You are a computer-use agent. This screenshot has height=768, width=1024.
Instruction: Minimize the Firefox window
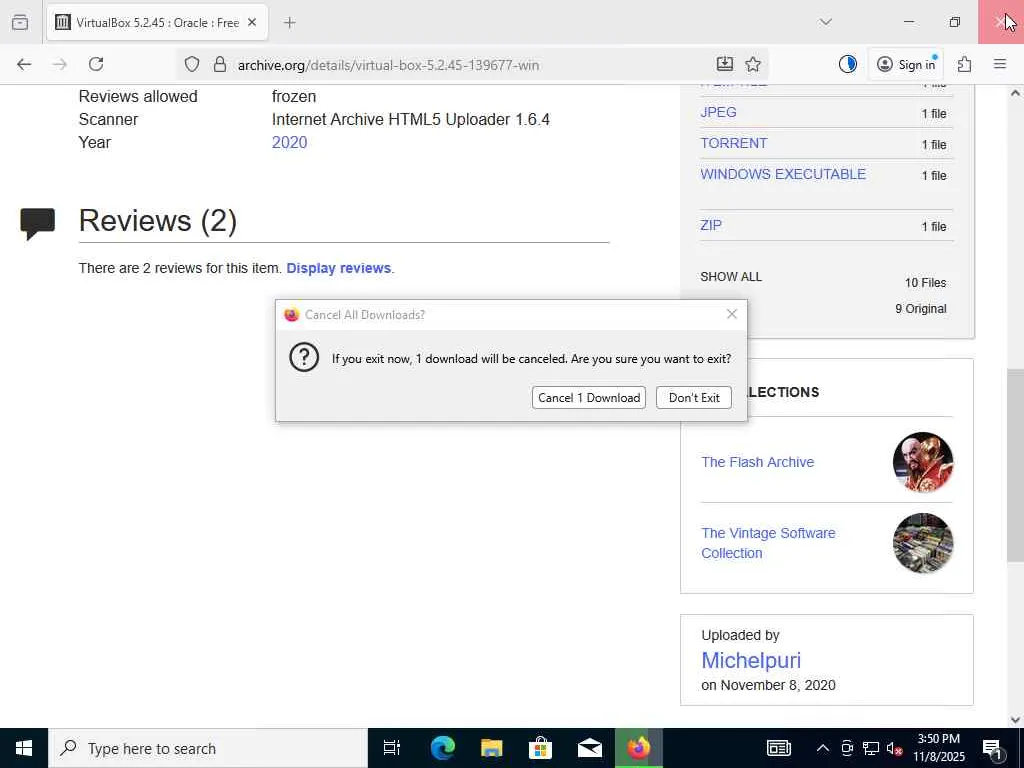click(x=908, y=22)
